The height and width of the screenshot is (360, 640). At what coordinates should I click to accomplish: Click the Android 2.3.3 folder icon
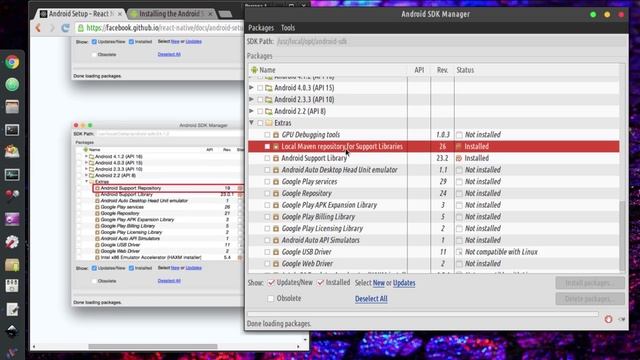click(x=269, y=100)
